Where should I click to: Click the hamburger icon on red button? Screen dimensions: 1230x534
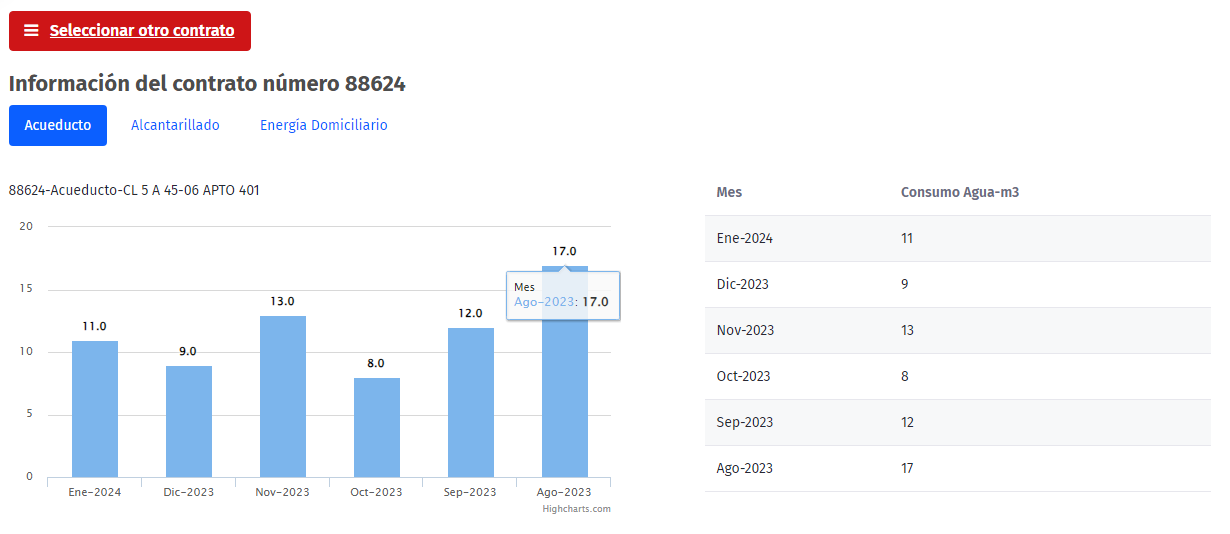click(x=31, y=31)
